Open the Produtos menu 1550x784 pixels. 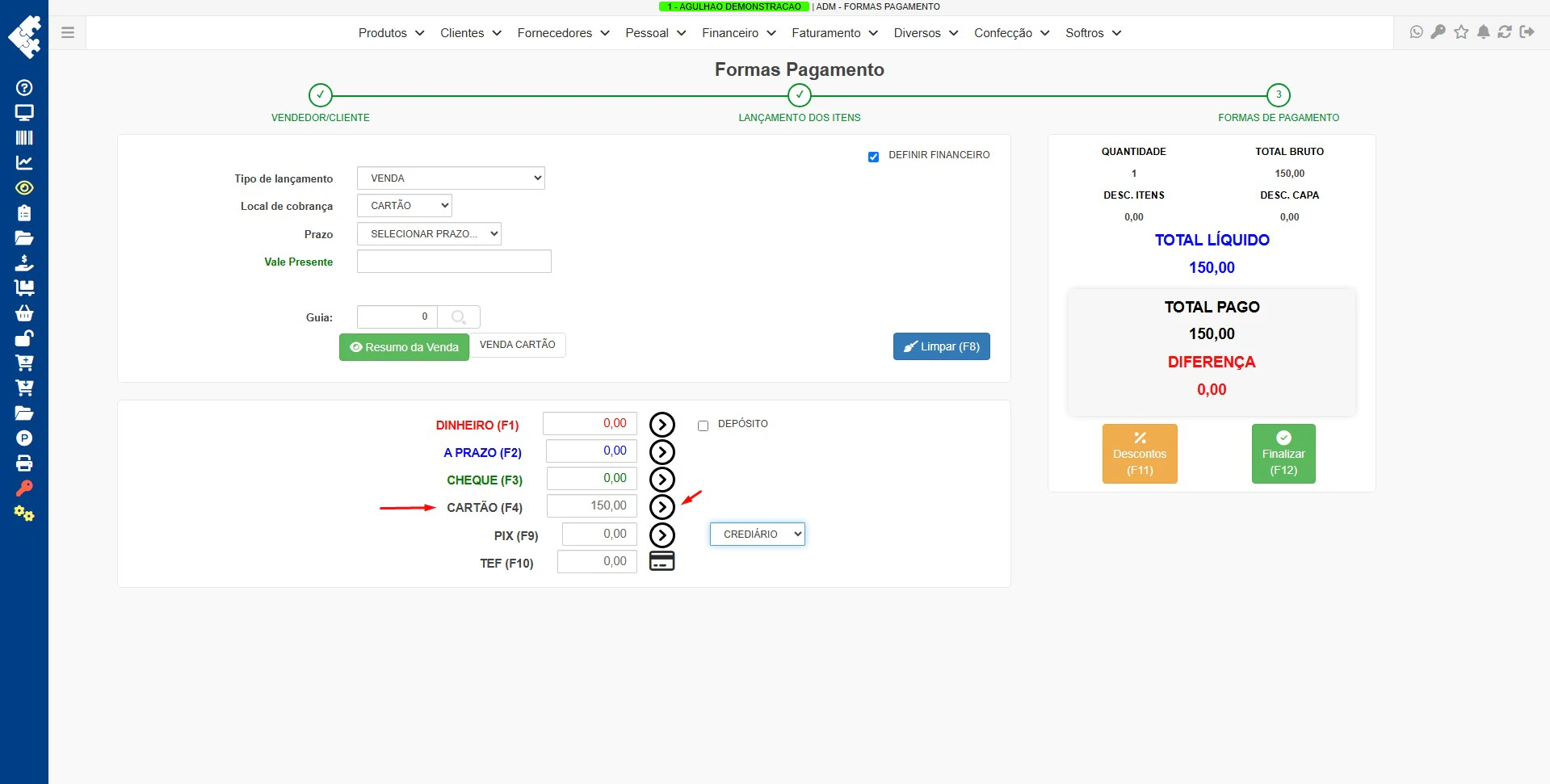tap(391, 33)
